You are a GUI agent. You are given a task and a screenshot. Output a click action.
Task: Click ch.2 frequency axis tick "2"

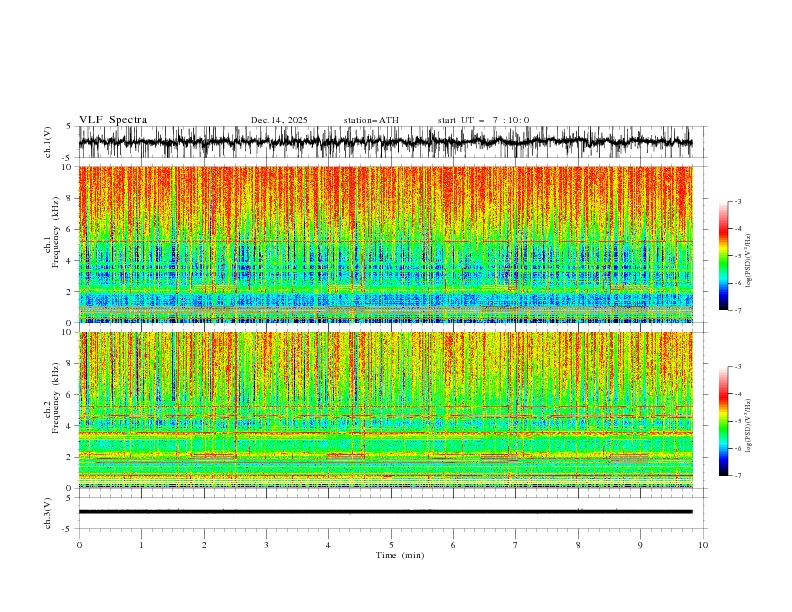(70, 457)
